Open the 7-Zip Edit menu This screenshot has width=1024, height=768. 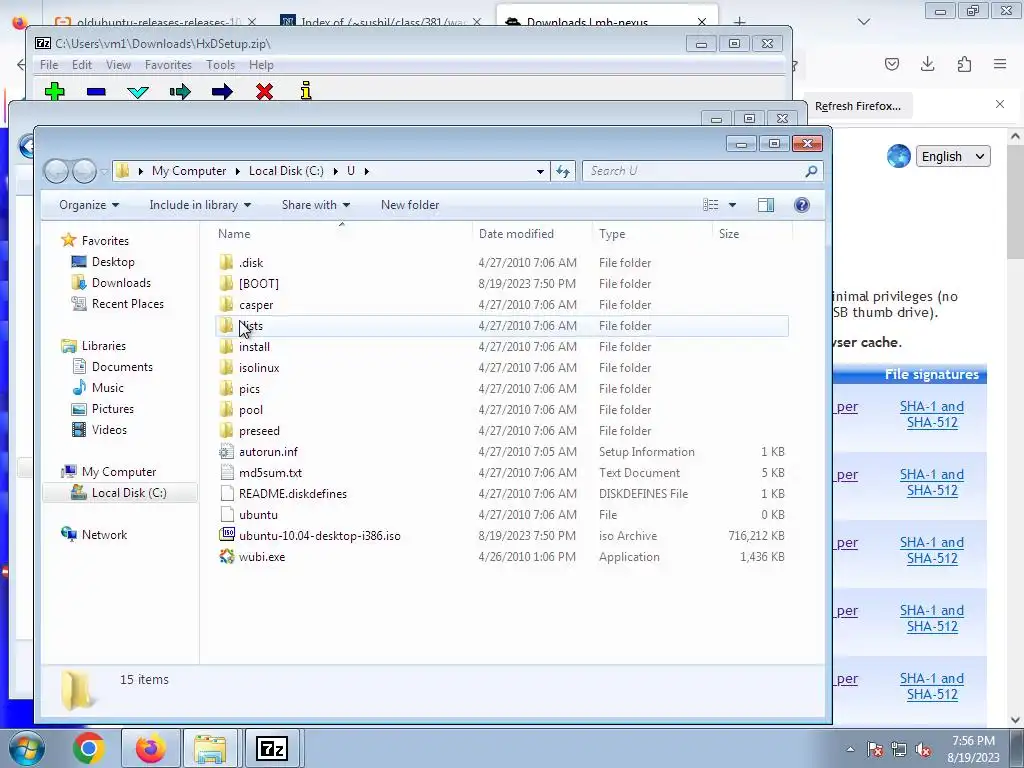pyautogui.click(x=82, y=65)
